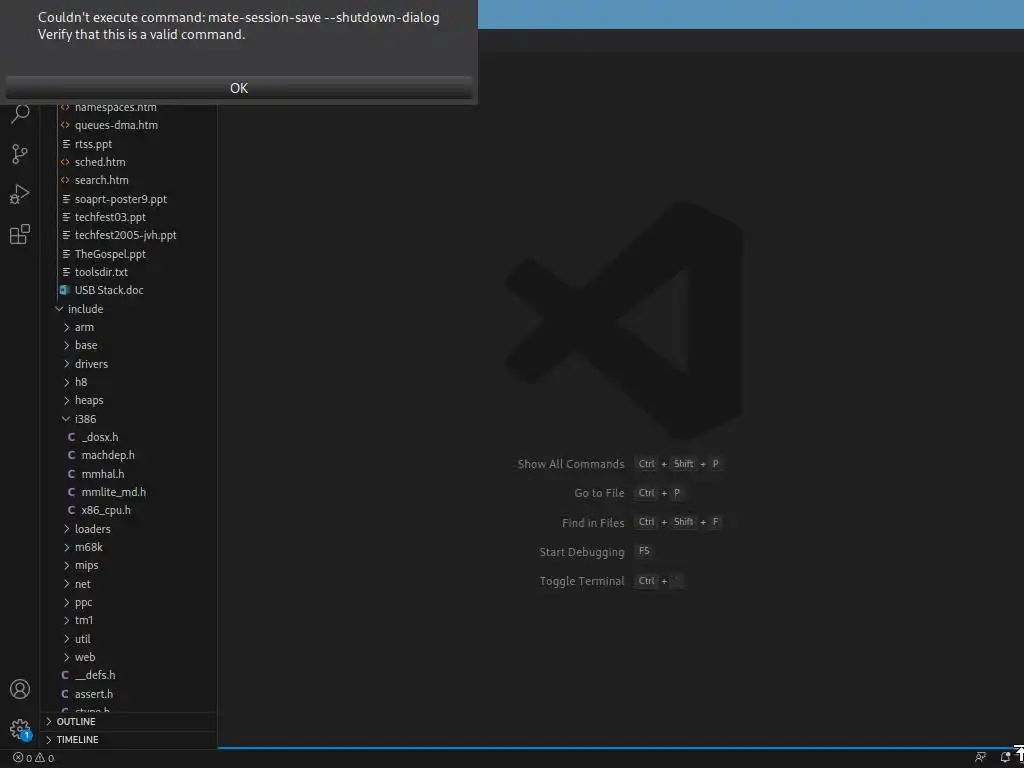This screenshot has width=1024, height=768.
Task: Open the mmlite_md.h file
Action: click(129, 492)
